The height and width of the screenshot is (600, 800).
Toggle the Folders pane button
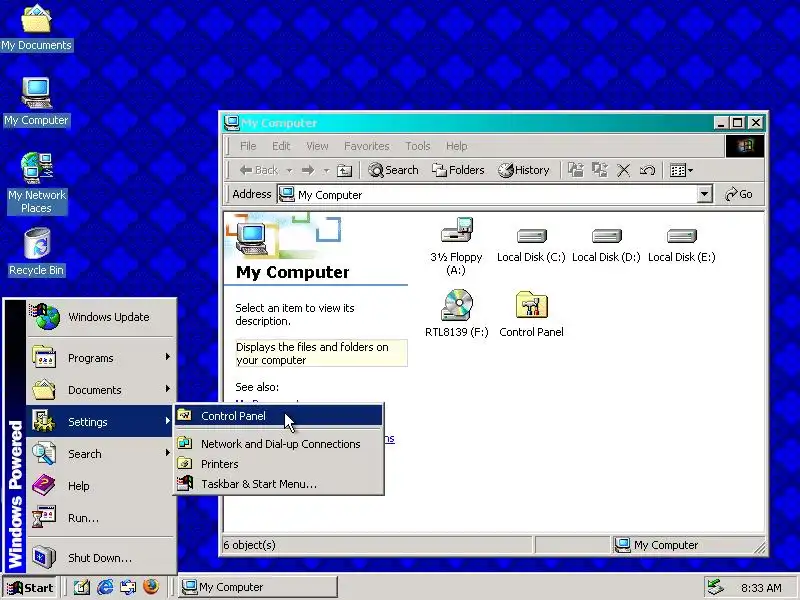point(458,170)
